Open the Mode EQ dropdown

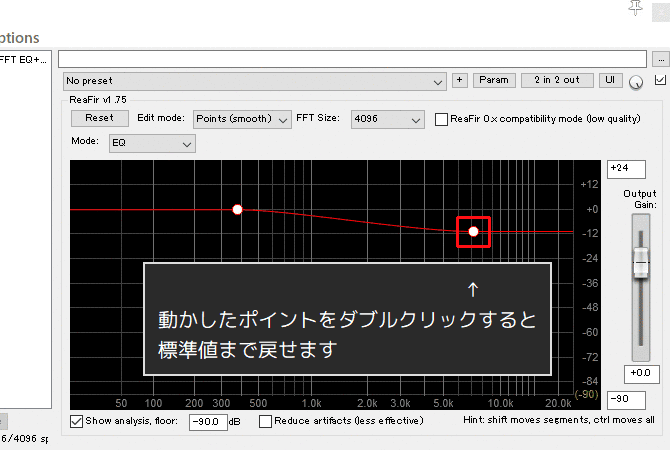click(x=152, y=144)
